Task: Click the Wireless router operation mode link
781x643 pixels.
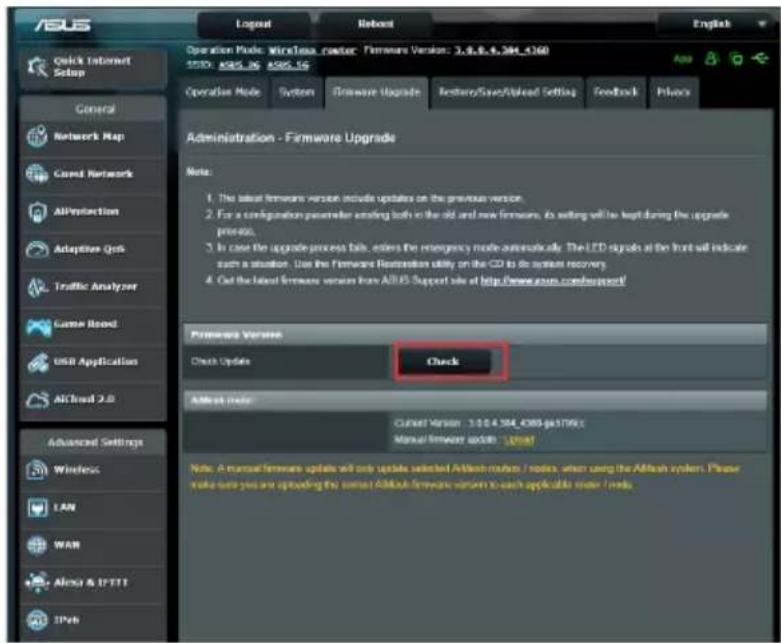Action: [x=312, y=50]
